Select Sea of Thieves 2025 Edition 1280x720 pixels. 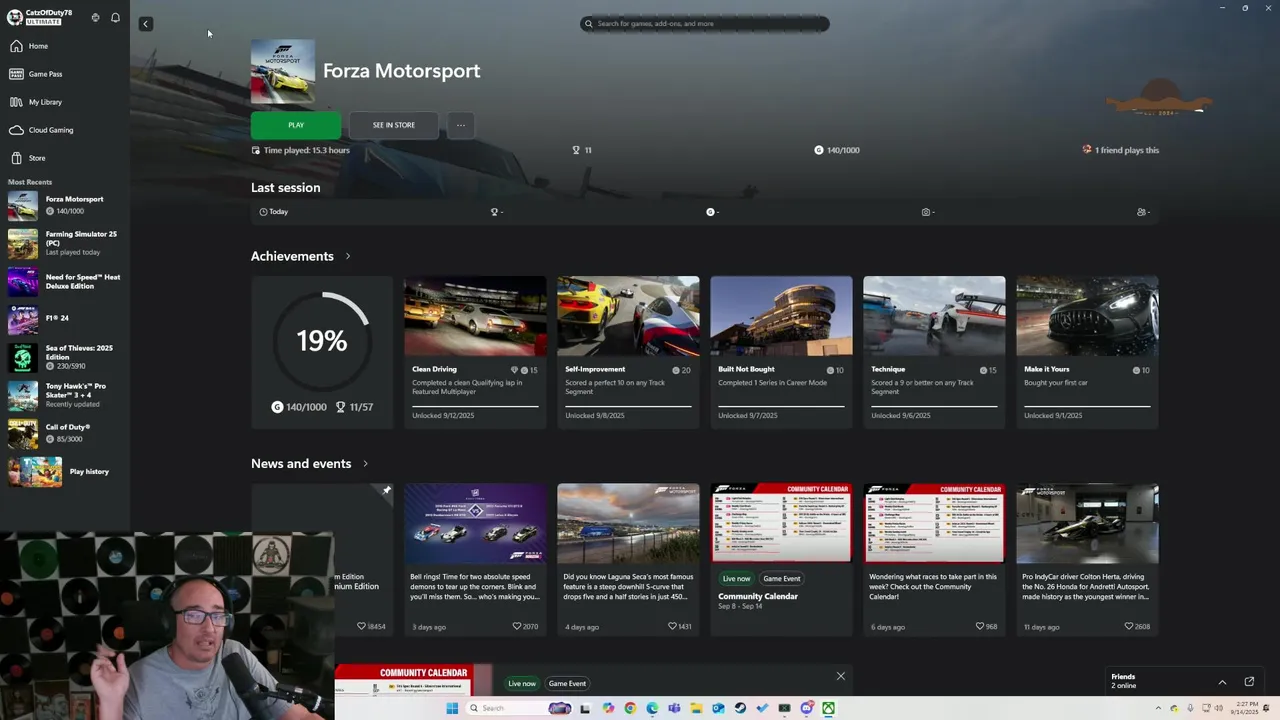(65, 357)
